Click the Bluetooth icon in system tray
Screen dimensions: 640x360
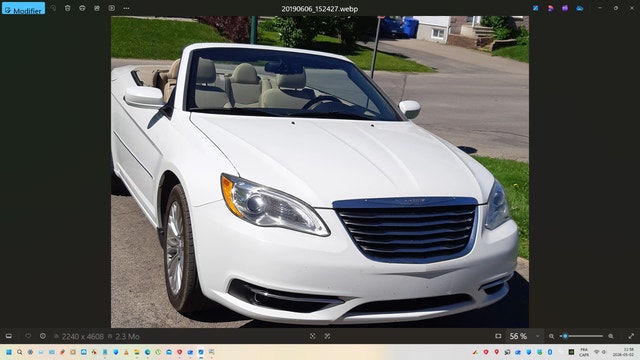click(x=550, y=352)
